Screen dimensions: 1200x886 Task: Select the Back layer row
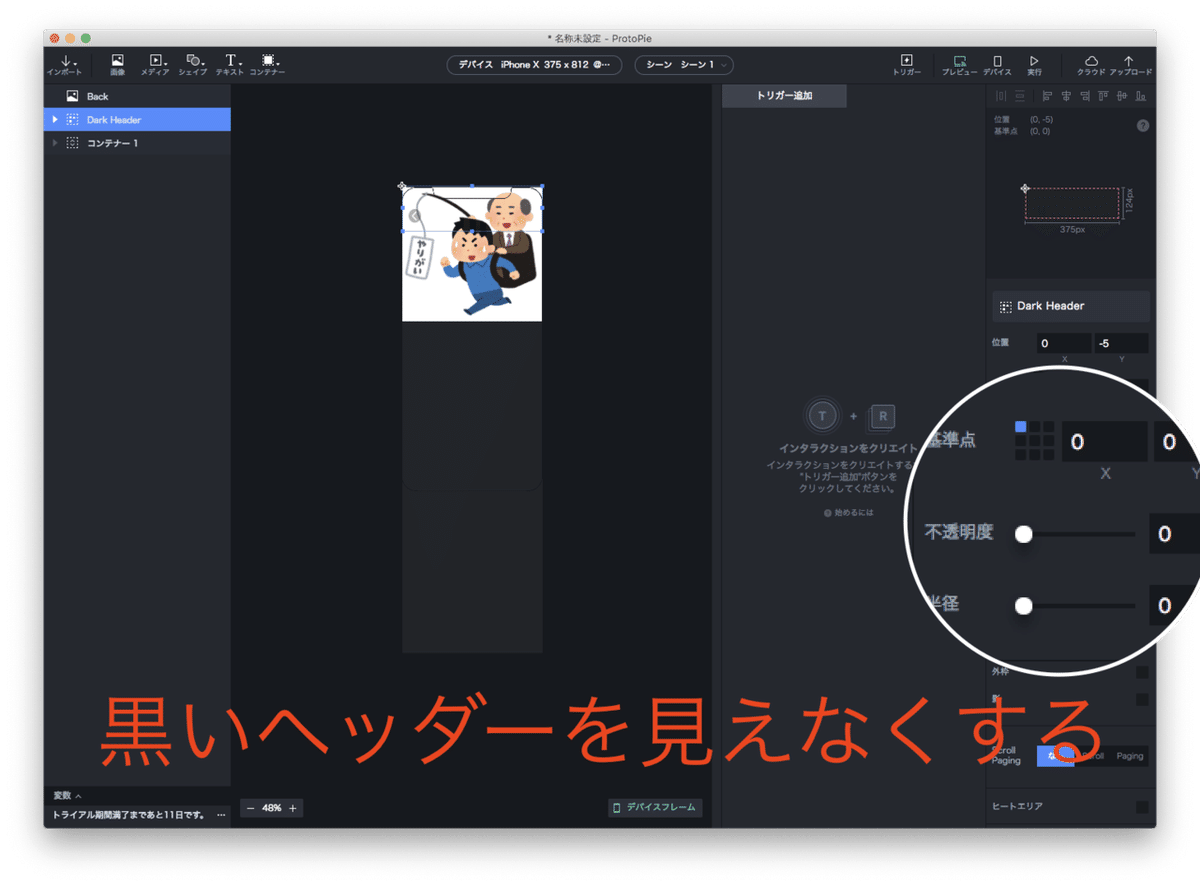[137, 96]
